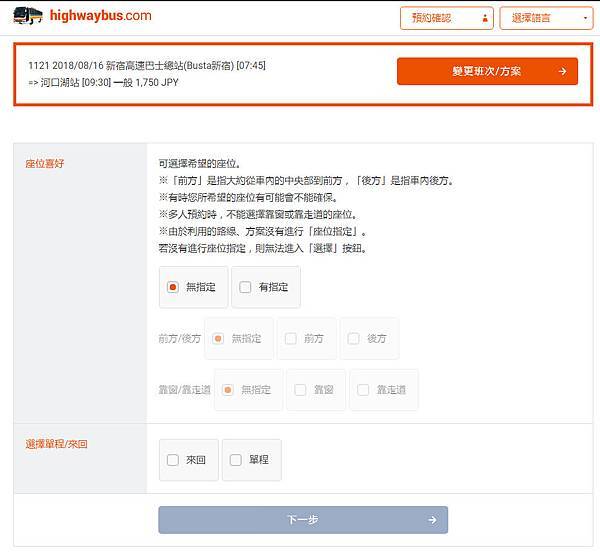Click the 可選擇希望的座位 description text

[200, 164]
